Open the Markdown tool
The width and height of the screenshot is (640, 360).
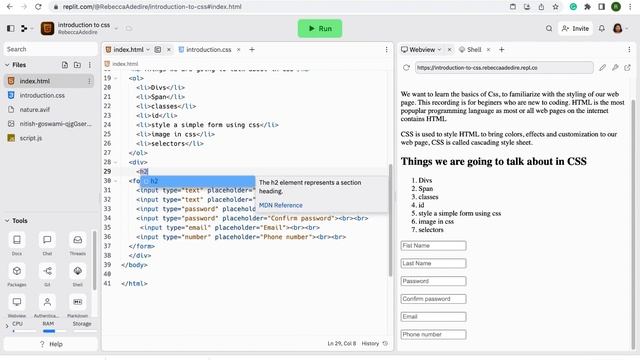point(78,302)
